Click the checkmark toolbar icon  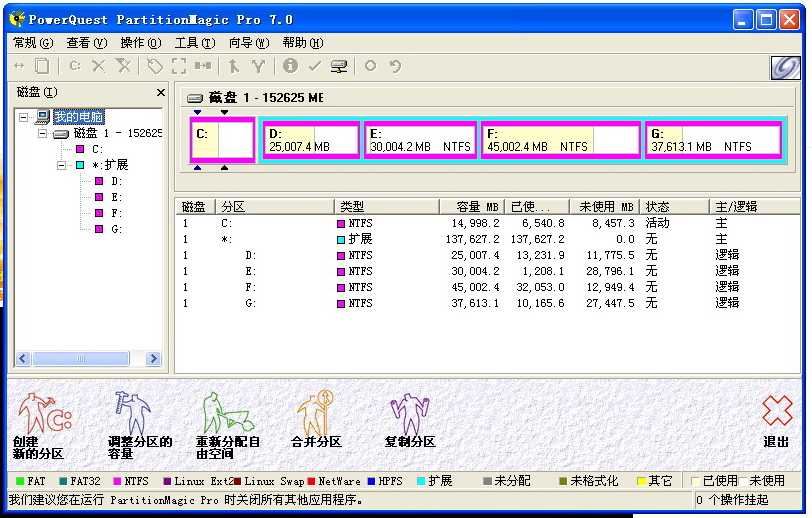pyautogui.click(x=314, y=66)
